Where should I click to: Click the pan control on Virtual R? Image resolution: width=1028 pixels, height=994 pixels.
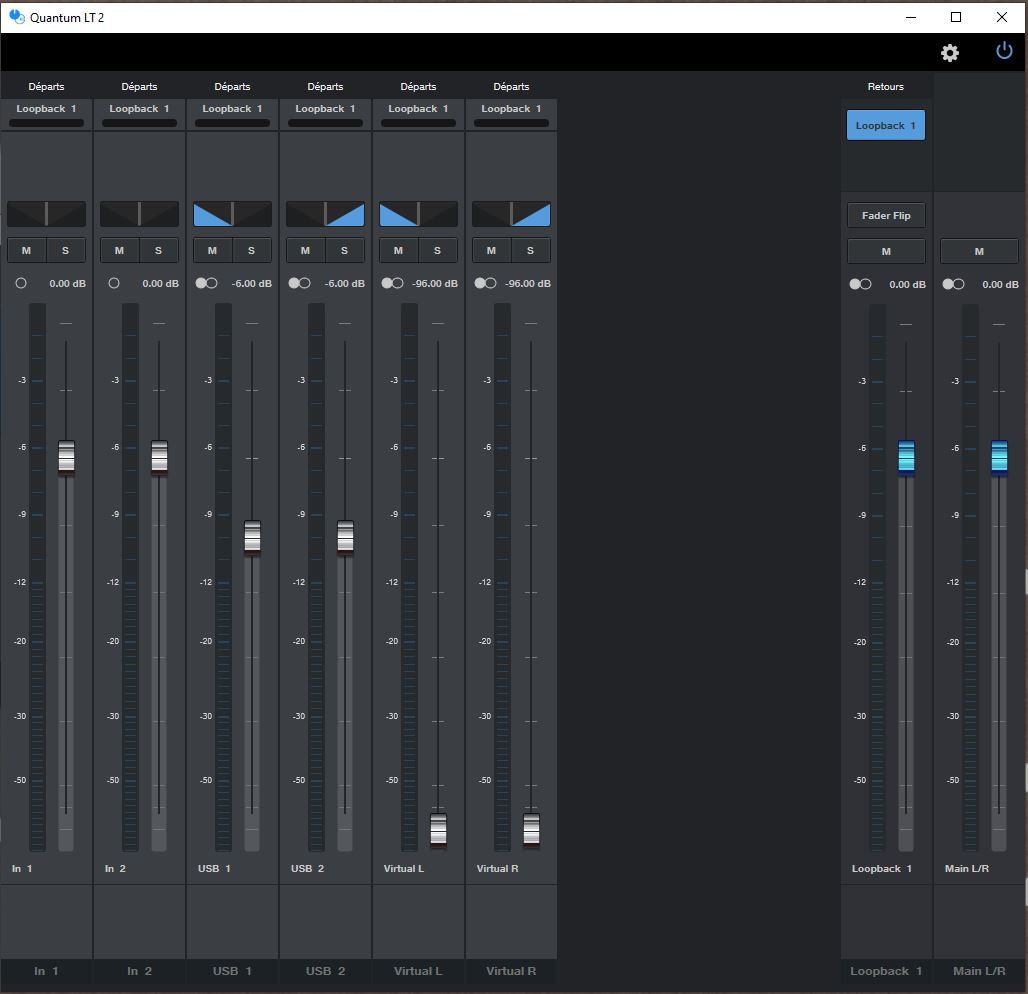coord(511,214)
